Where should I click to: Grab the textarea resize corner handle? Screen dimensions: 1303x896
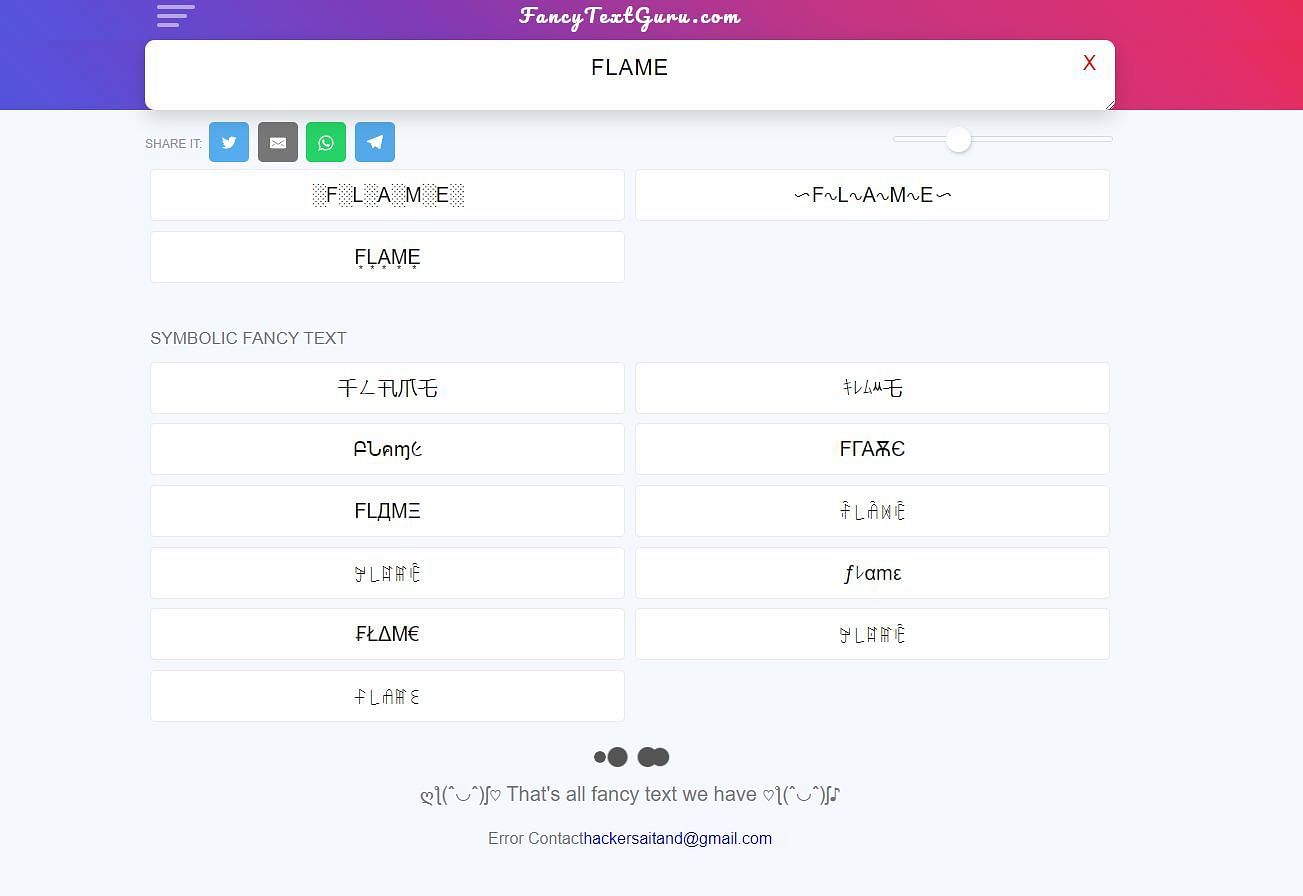click(x=1109, y=104)
